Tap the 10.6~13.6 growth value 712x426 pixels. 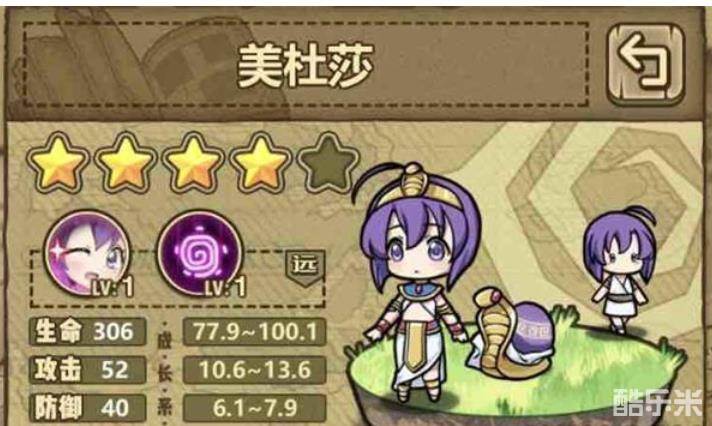click(255, 370)
